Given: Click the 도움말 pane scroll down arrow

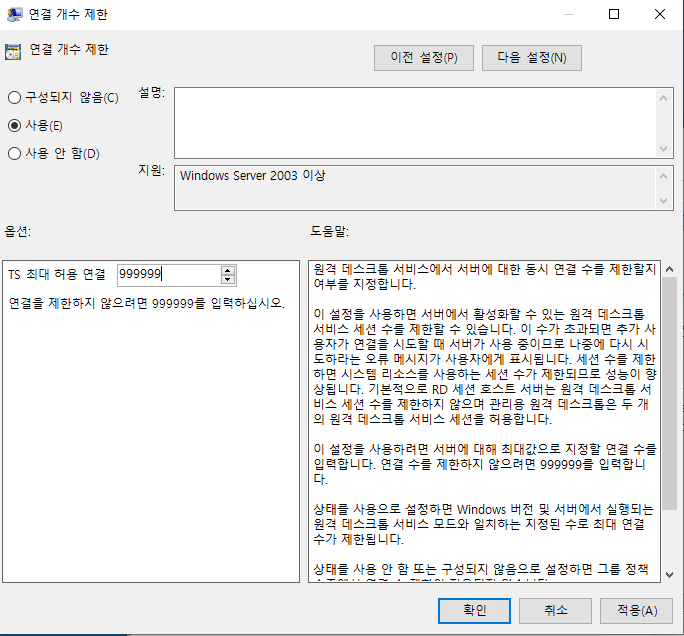Looking at the screenshot, I should [x=670, y=574].
